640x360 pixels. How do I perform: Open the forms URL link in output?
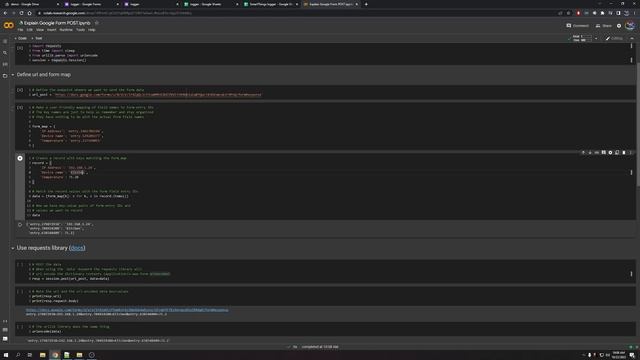pos(127,310)
